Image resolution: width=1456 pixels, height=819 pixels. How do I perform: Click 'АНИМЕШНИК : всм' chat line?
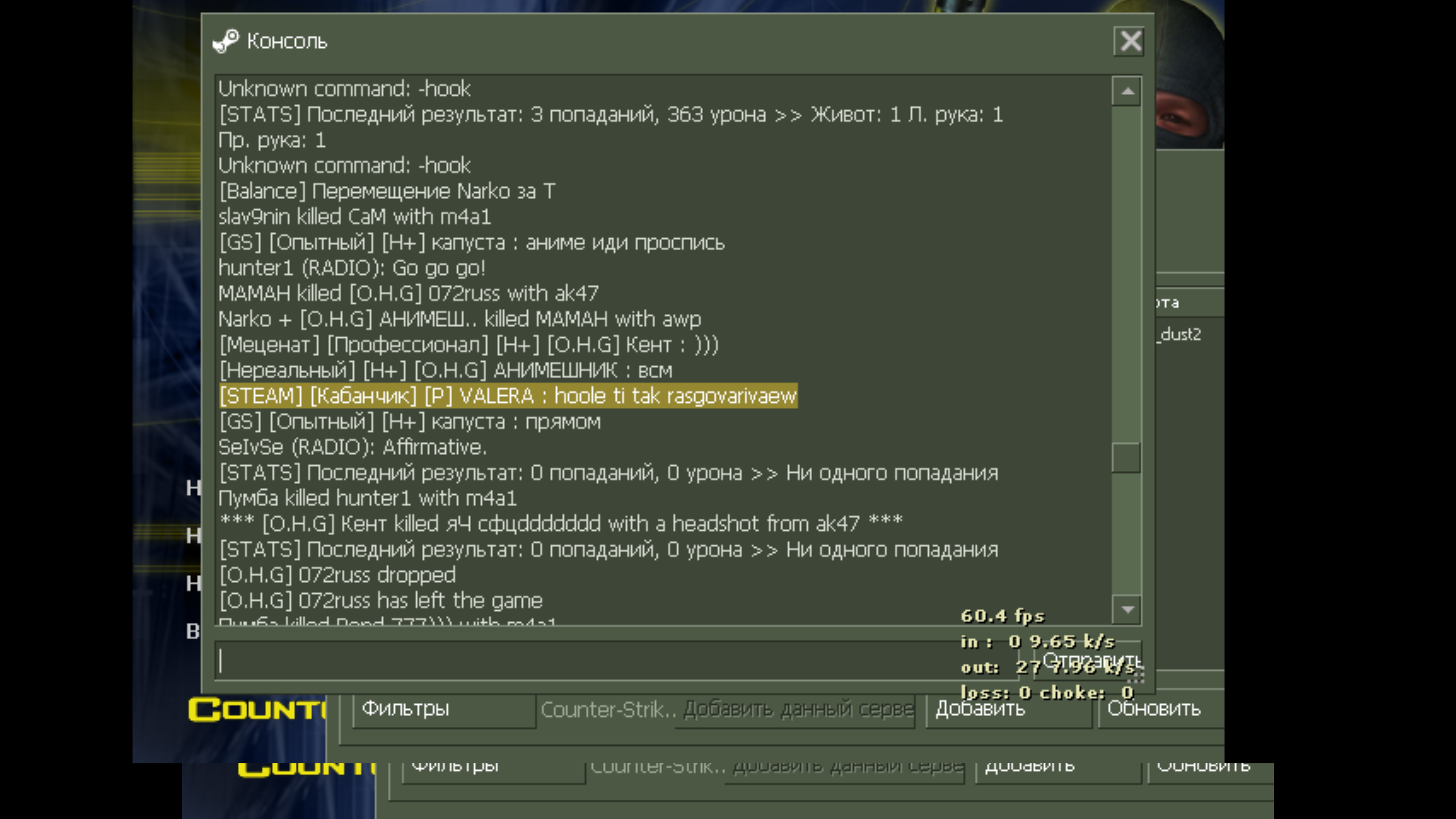pos(446,370)
